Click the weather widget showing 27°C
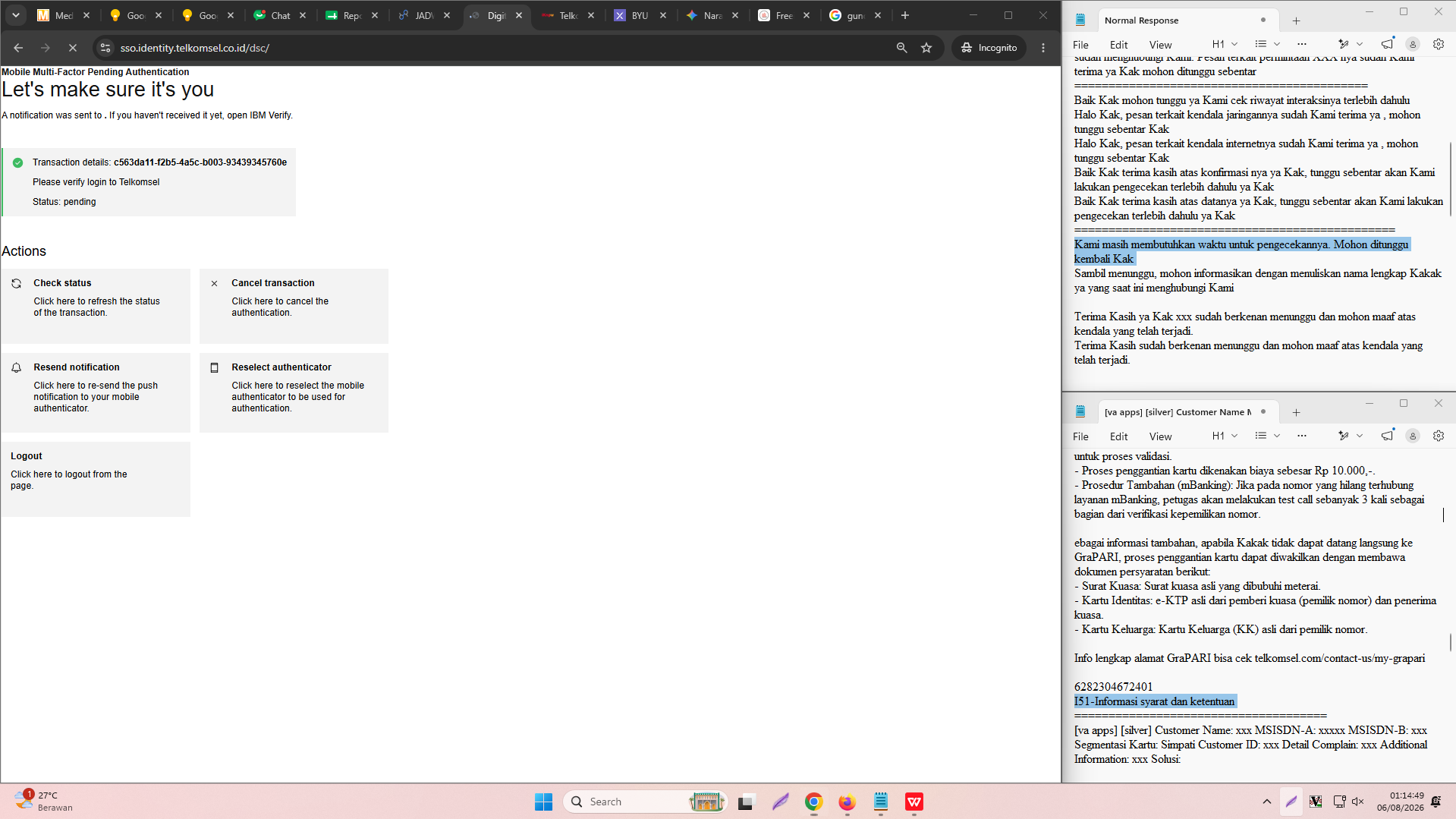 44,801
